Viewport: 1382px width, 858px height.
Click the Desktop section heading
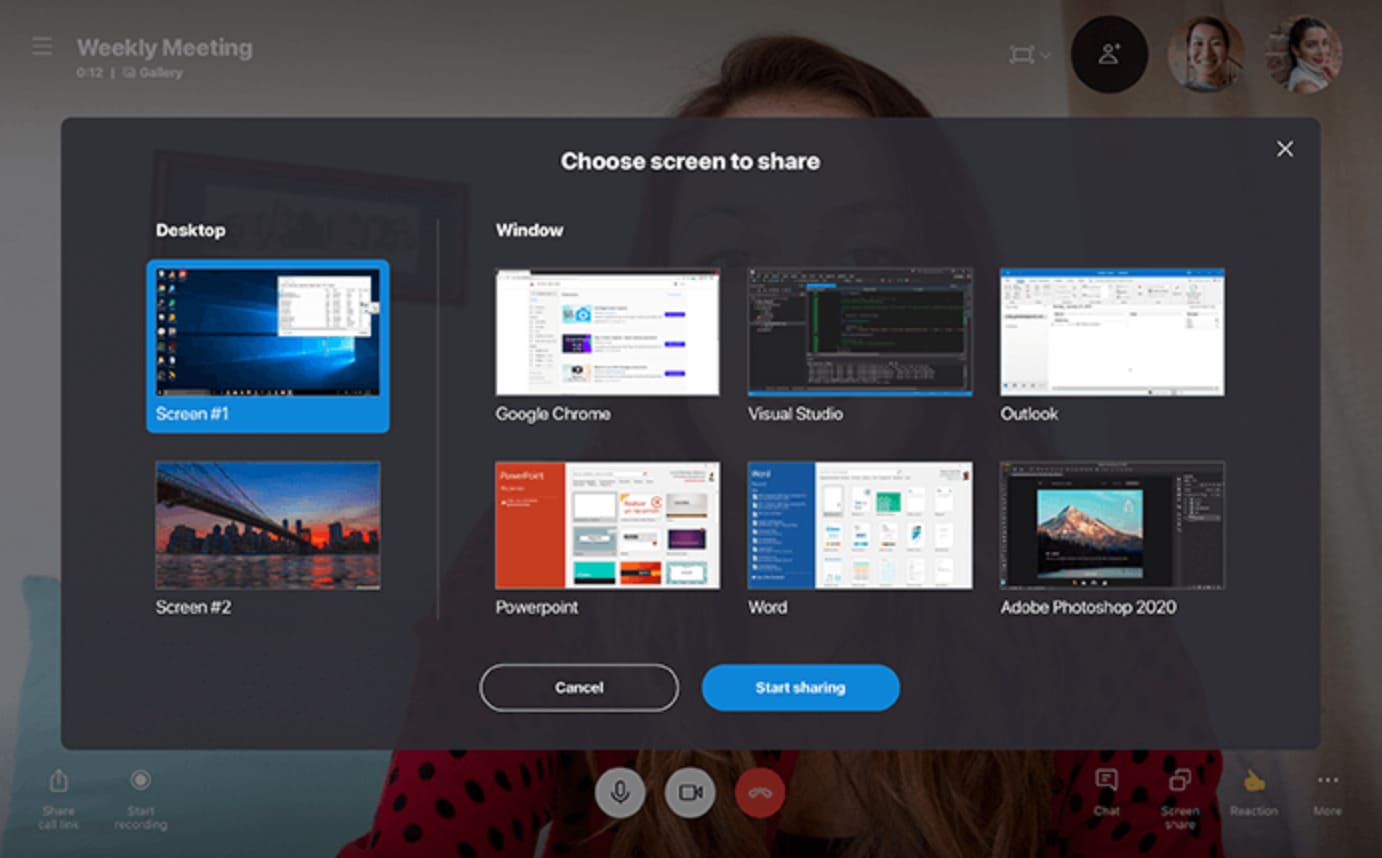tap(190, 230)
